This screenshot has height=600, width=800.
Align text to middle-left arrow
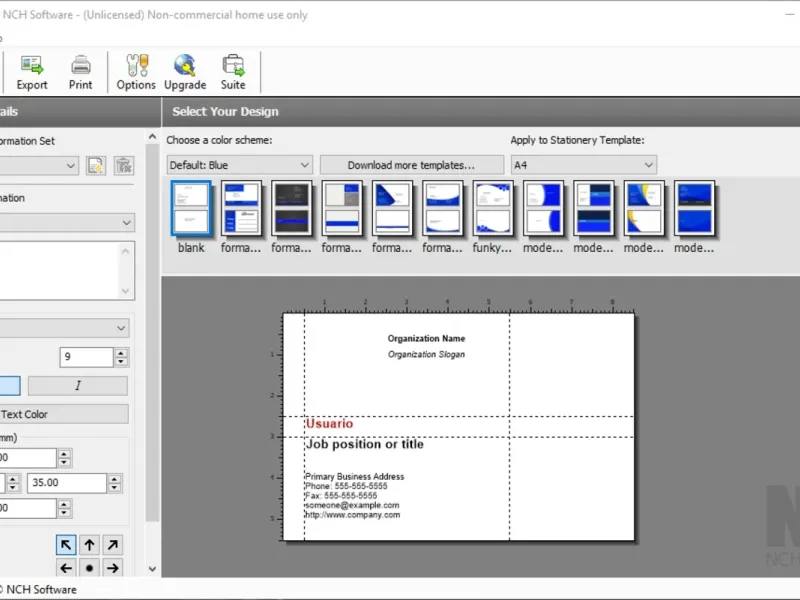(x=66, y=568)
